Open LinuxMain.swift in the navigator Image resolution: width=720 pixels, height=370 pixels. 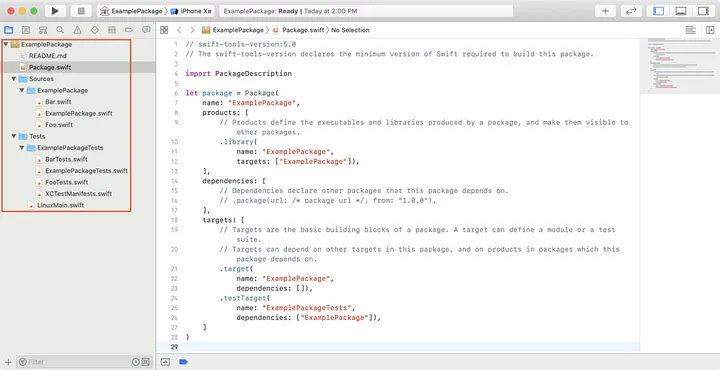tap(60, 205)
